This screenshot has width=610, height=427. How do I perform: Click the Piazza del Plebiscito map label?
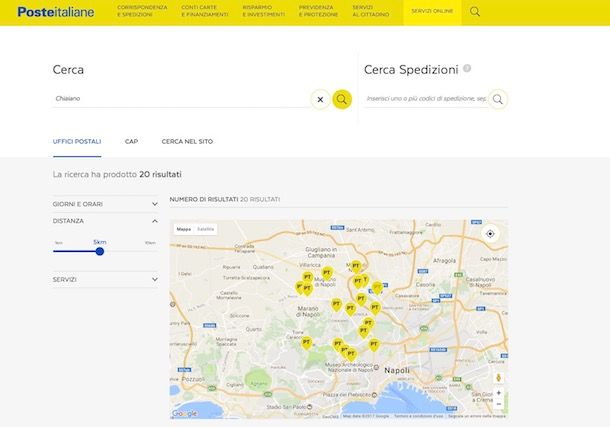347,395
